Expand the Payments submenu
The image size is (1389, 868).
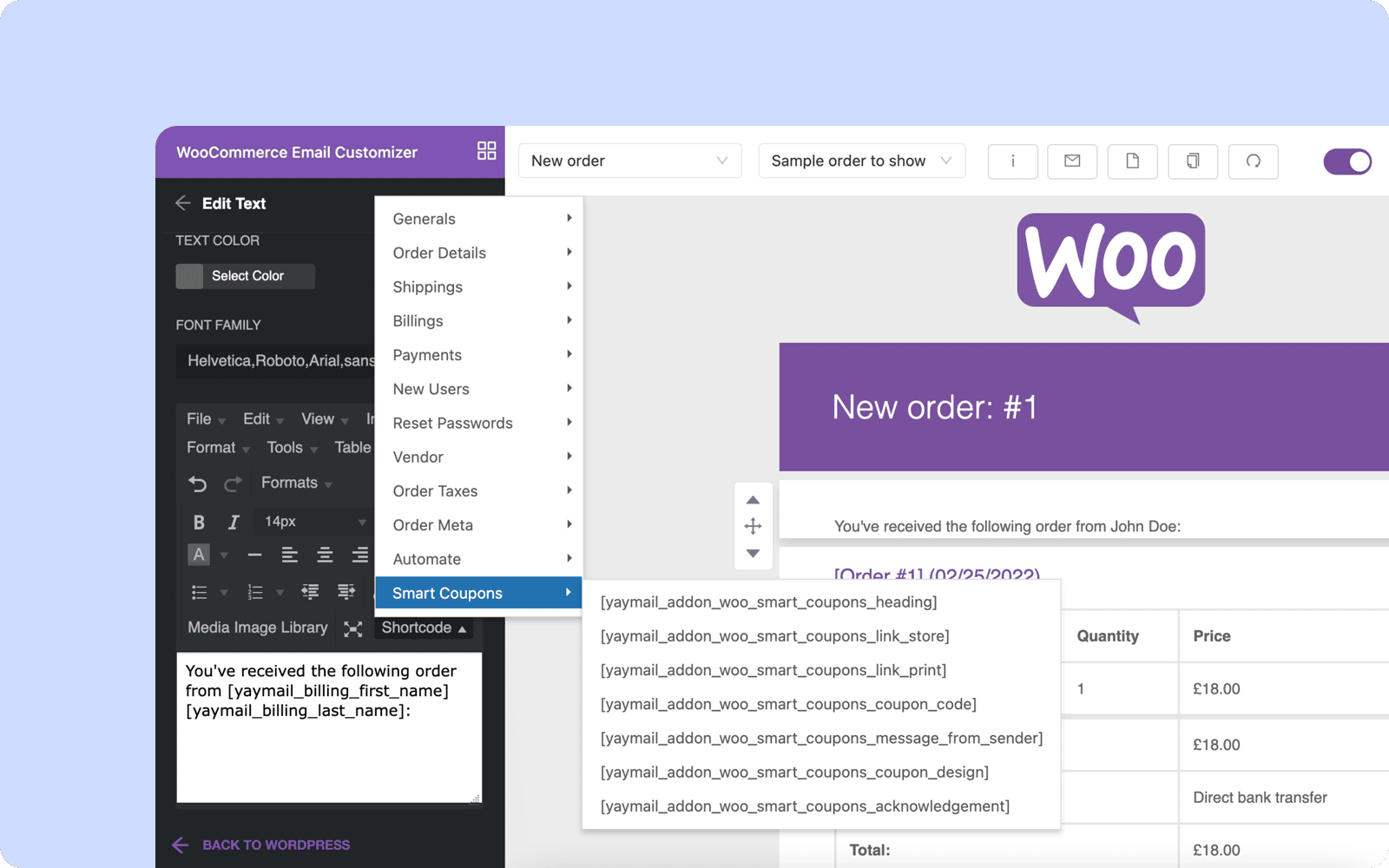(x=478, y=355)
